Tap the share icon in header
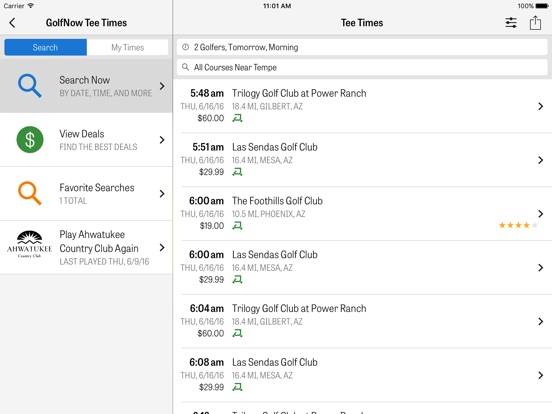 pos(535,23)
